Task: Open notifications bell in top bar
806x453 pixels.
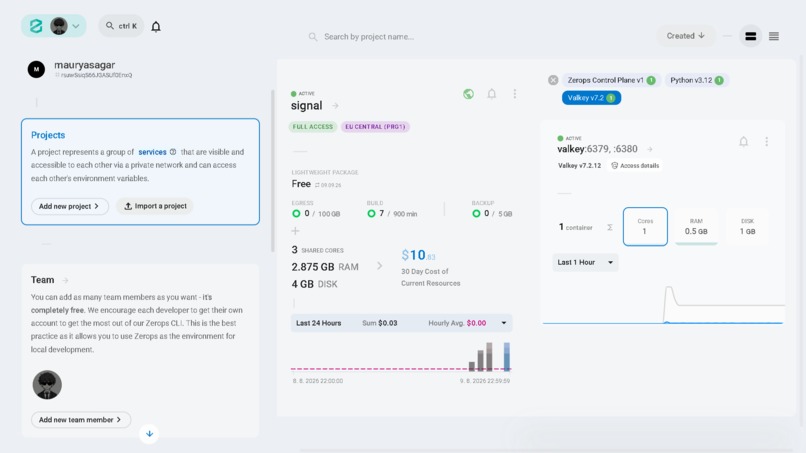Action: click(156, 27)
